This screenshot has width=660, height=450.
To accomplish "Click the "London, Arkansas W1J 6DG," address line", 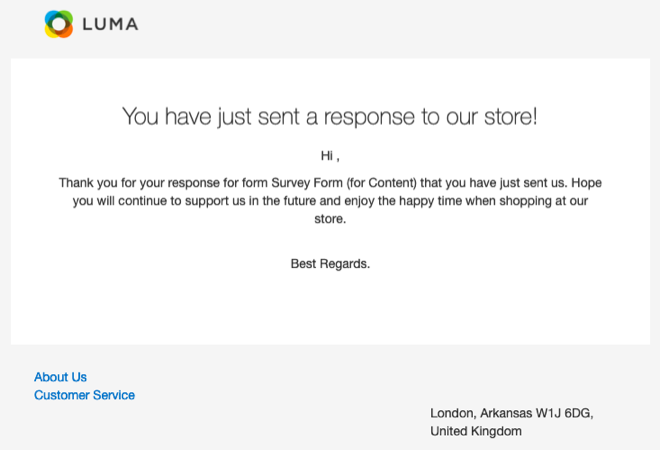I will (511, 413).
